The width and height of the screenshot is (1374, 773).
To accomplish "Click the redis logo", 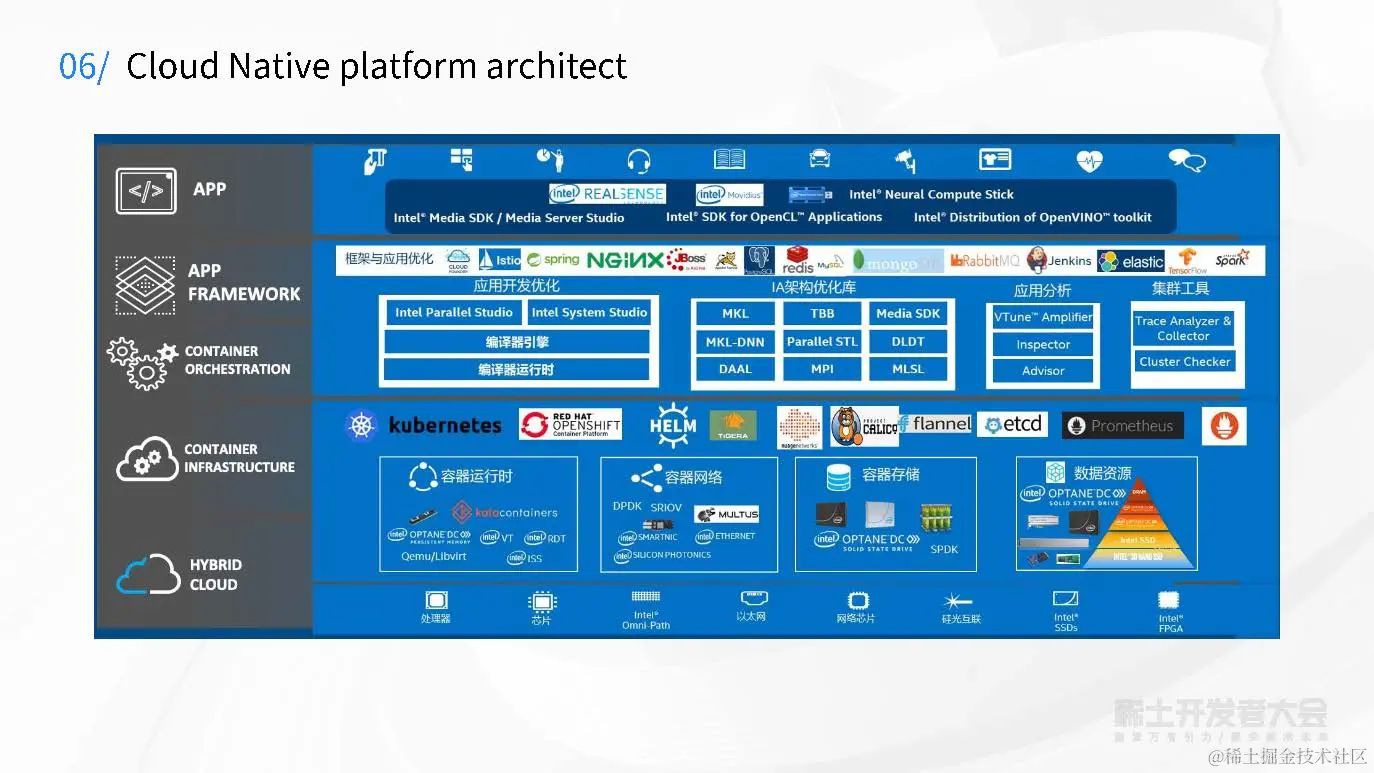I will pyautogui.click(x=798, y=261).
